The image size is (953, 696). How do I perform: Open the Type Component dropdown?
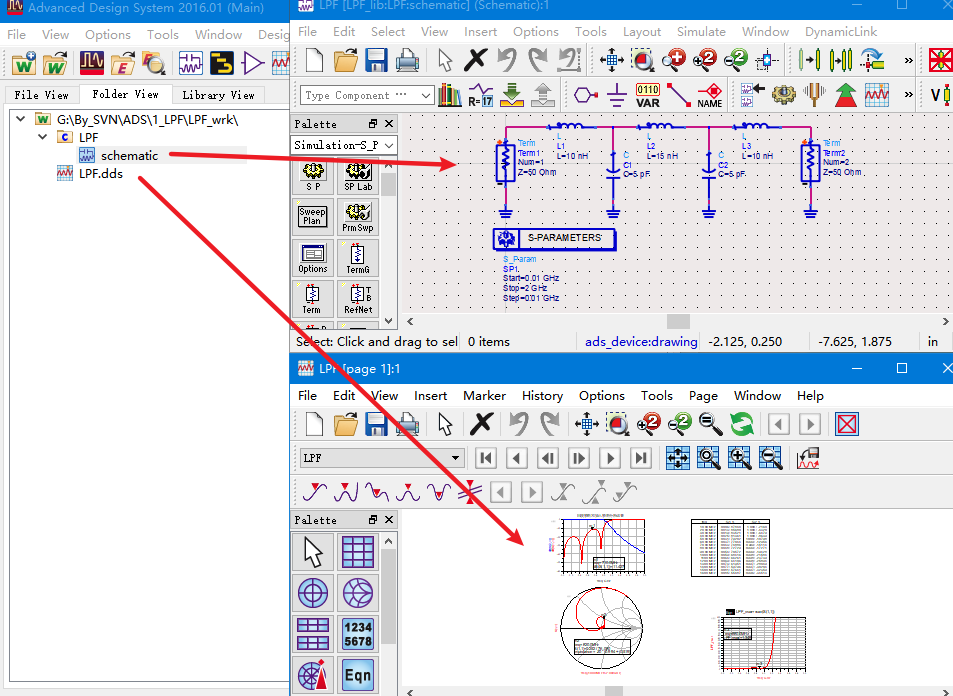click(x=427, y=95)
